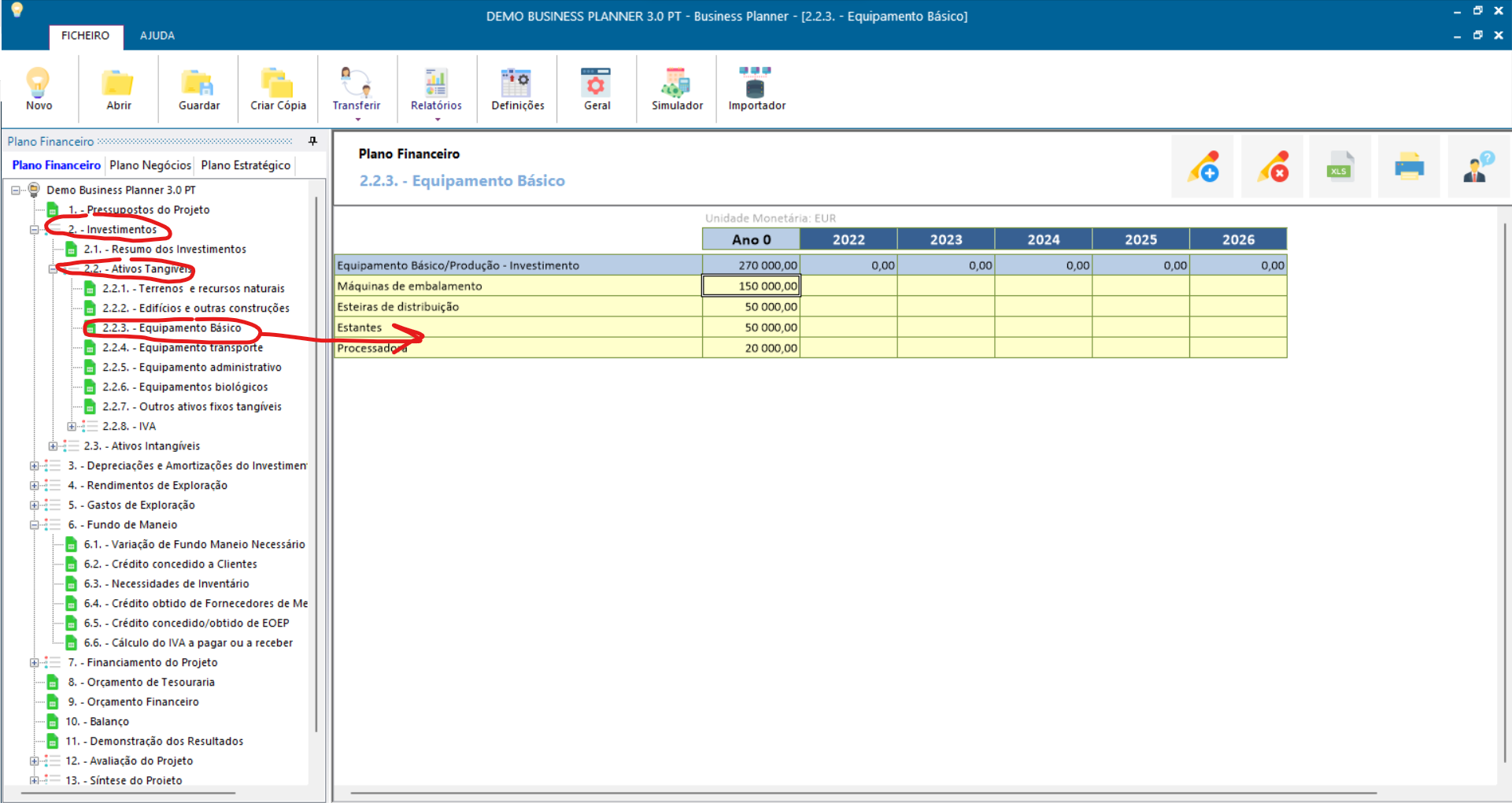1512x803 pixels.
Task: Click the tree panel vertical scrollbar
Action: click(316, 464)
